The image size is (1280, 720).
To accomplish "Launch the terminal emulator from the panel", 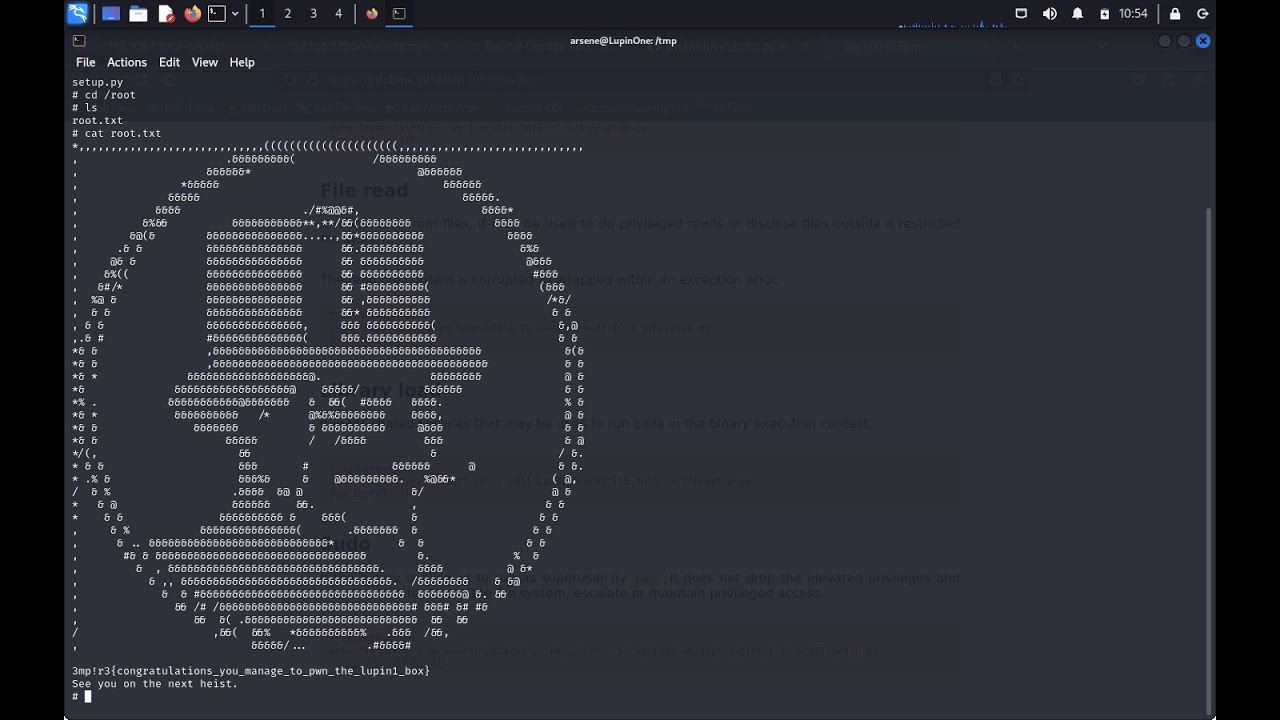I will tap(217, 14).
